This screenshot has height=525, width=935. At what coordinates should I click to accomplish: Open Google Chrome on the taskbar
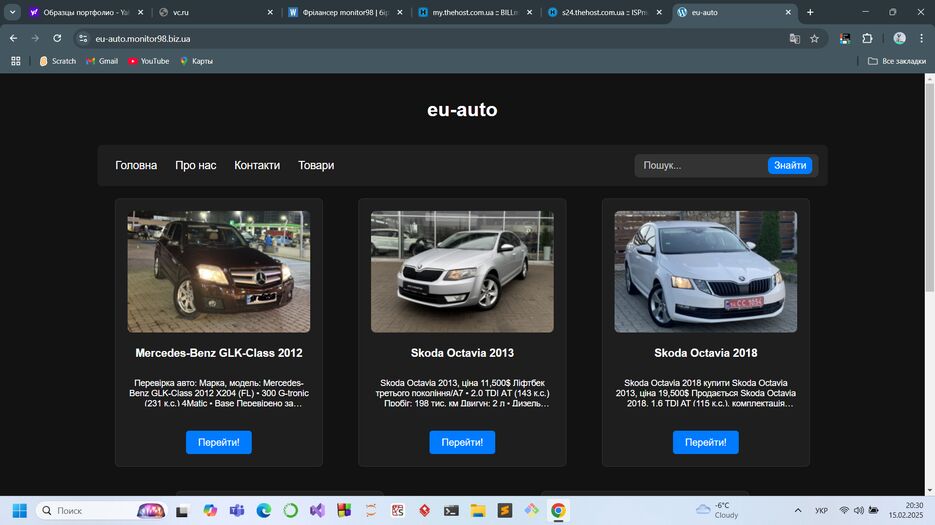(558, 511)
